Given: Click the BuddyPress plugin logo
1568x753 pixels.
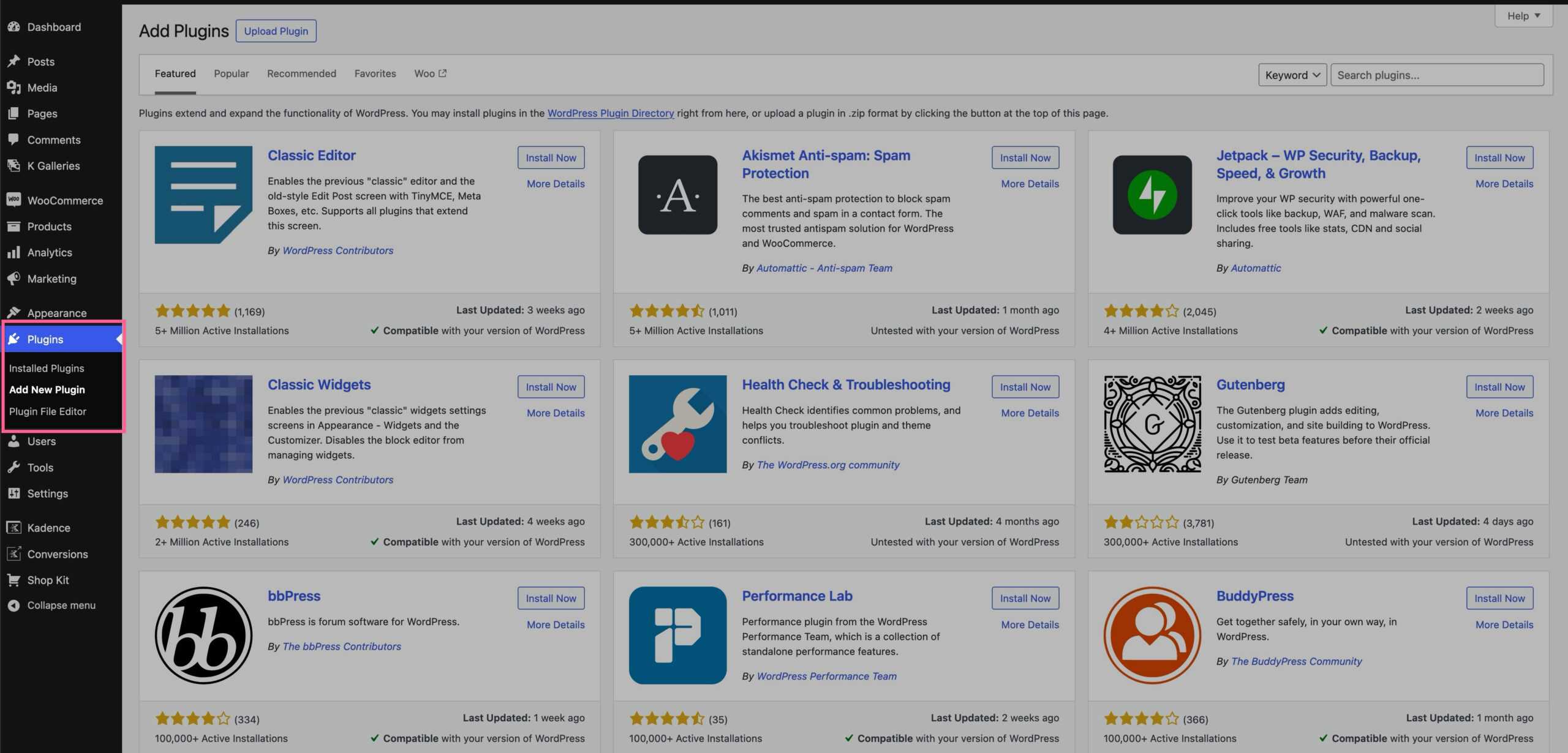Looking at the screenshot, I should [1152, 635].
